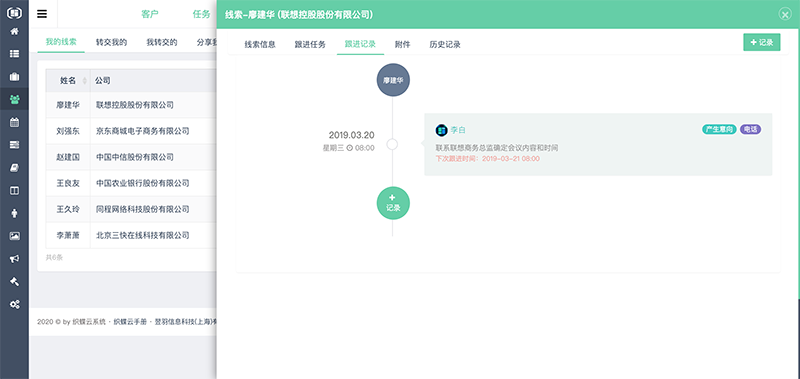Screen dimensions: 800x379
Task: Click the 李白 author name
Action: 458,130
